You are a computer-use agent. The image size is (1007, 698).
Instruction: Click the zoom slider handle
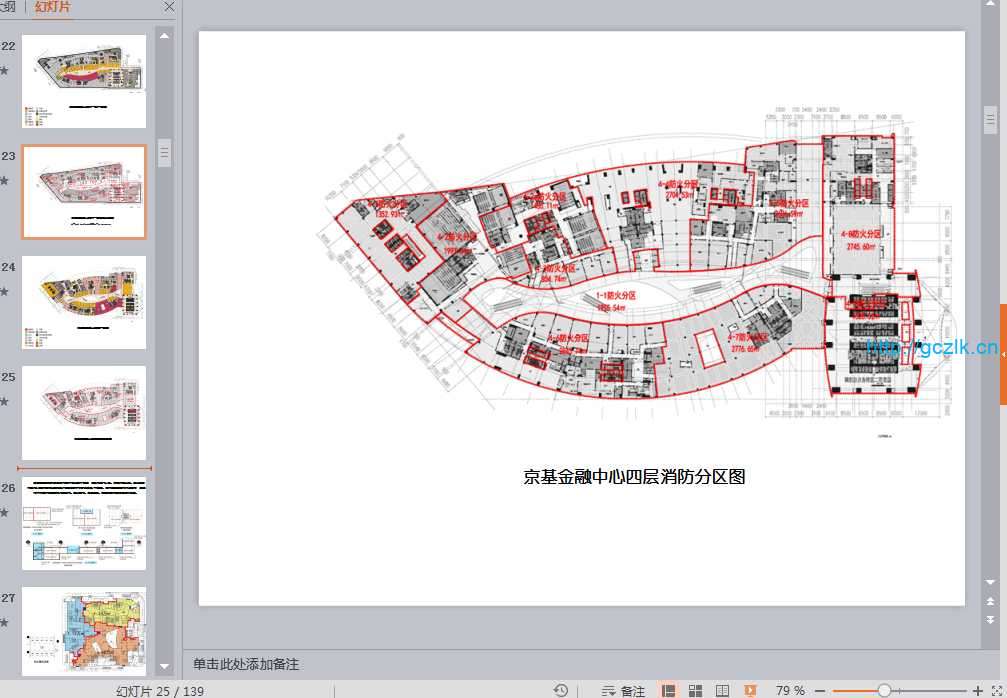(x=884, y=691)
